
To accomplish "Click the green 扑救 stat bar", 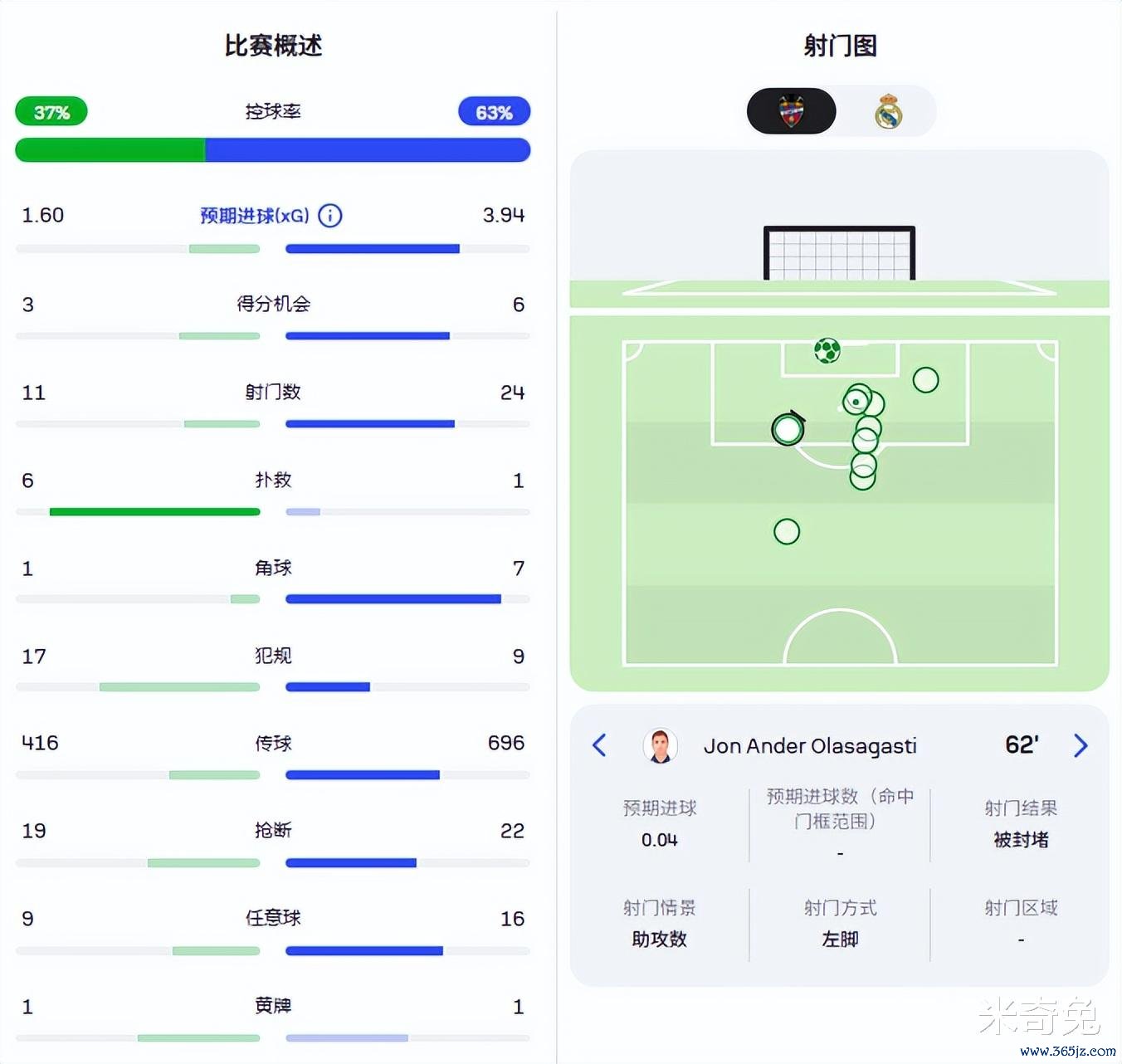I will click(x=154, y=512).
